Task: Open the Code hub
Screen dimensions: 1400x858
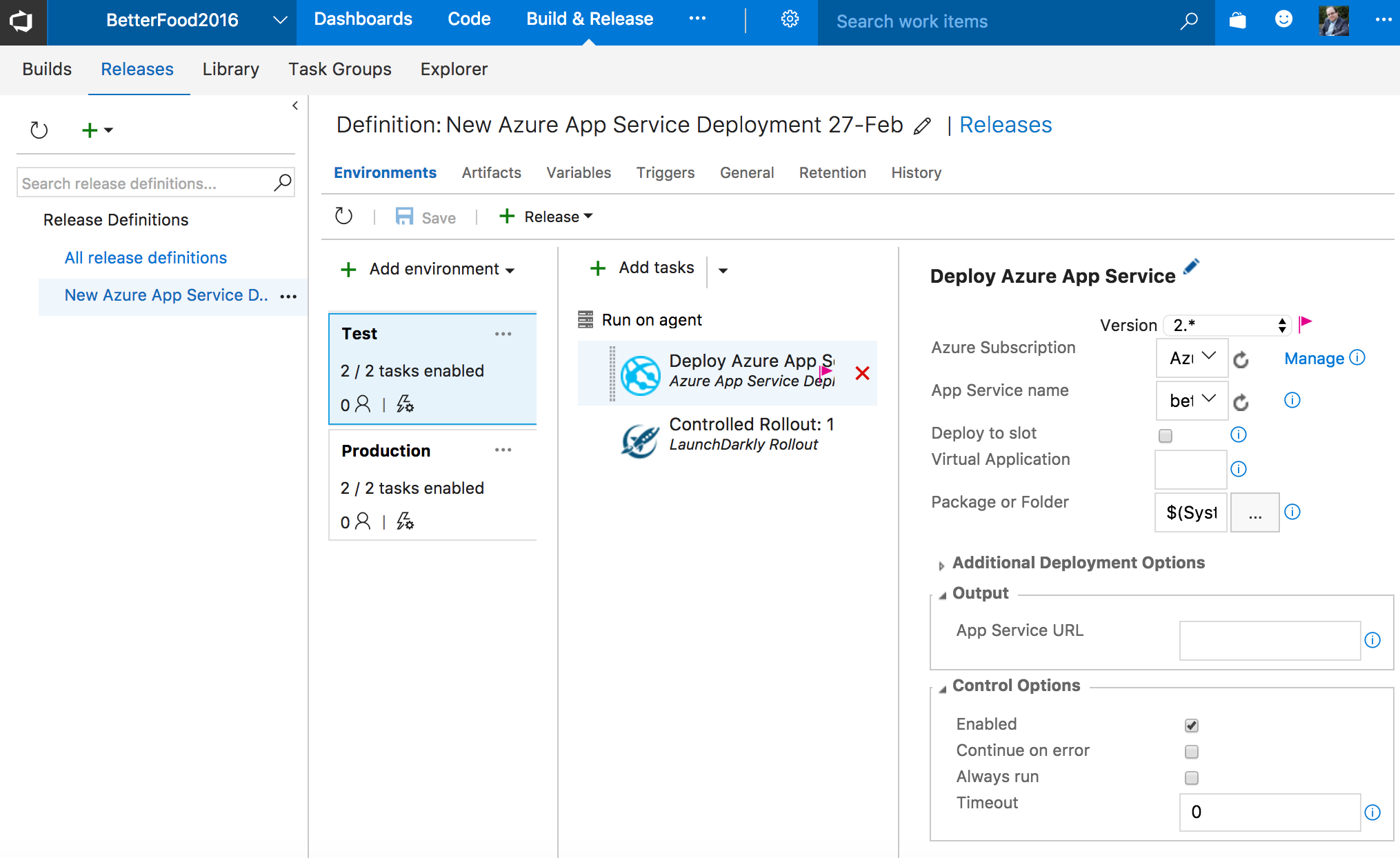Action: coord(469,19)
